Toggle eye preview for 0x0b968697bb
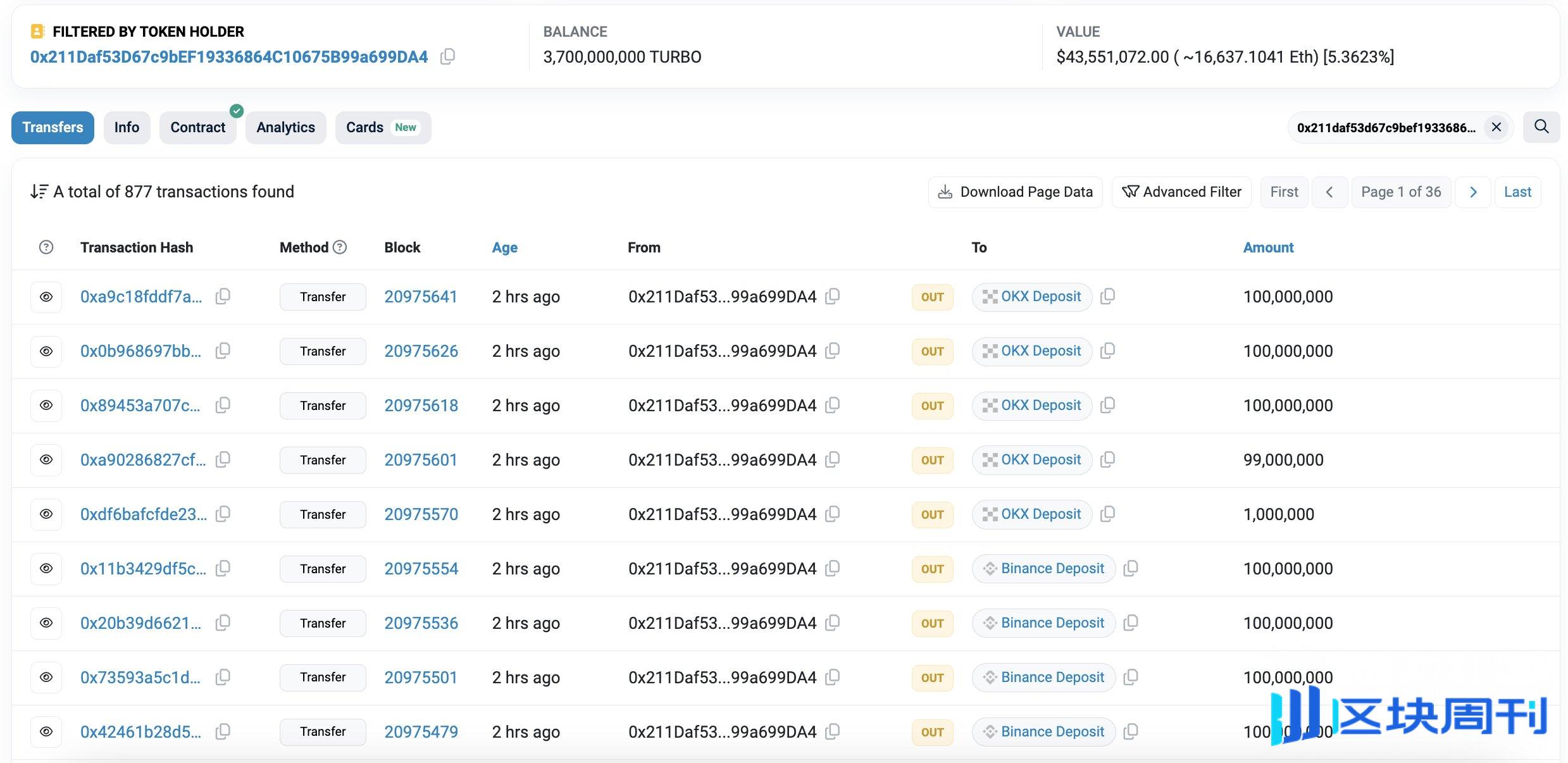Viewport: 1568px width, 763px height. [x=46, y=351]
